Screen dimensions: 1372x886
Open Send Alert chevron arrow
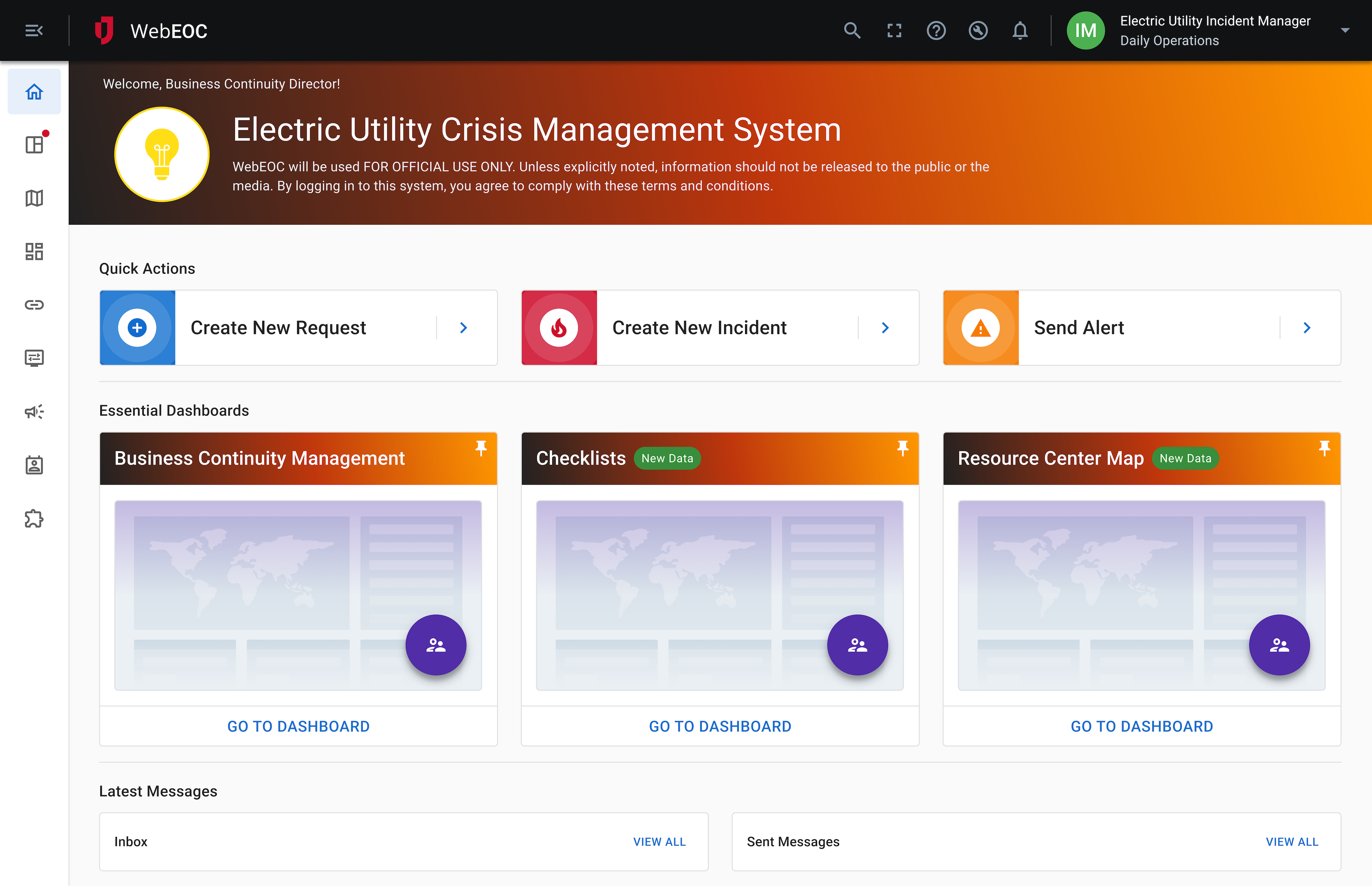coord(1307,328)
